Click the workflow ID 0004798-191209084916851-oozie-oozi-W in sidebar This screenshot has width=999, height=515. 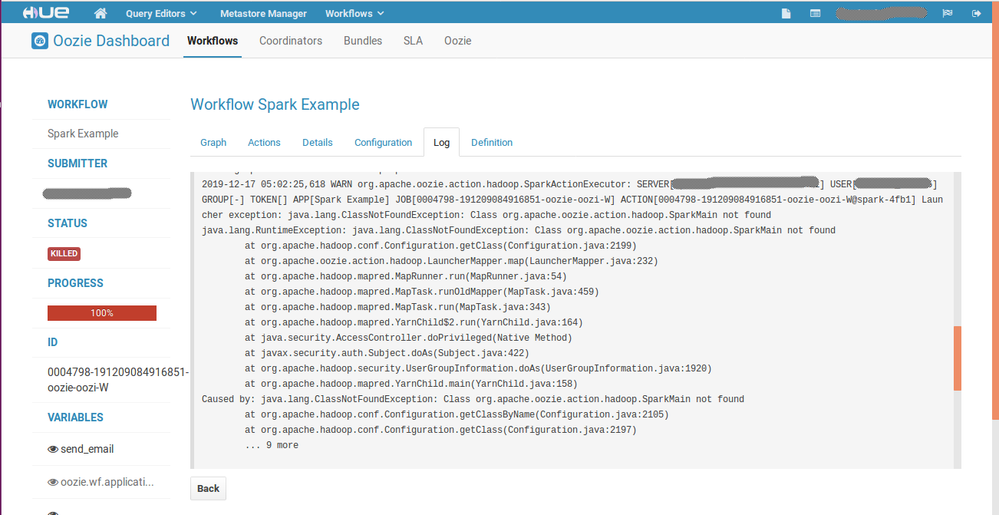pos(118,380)
